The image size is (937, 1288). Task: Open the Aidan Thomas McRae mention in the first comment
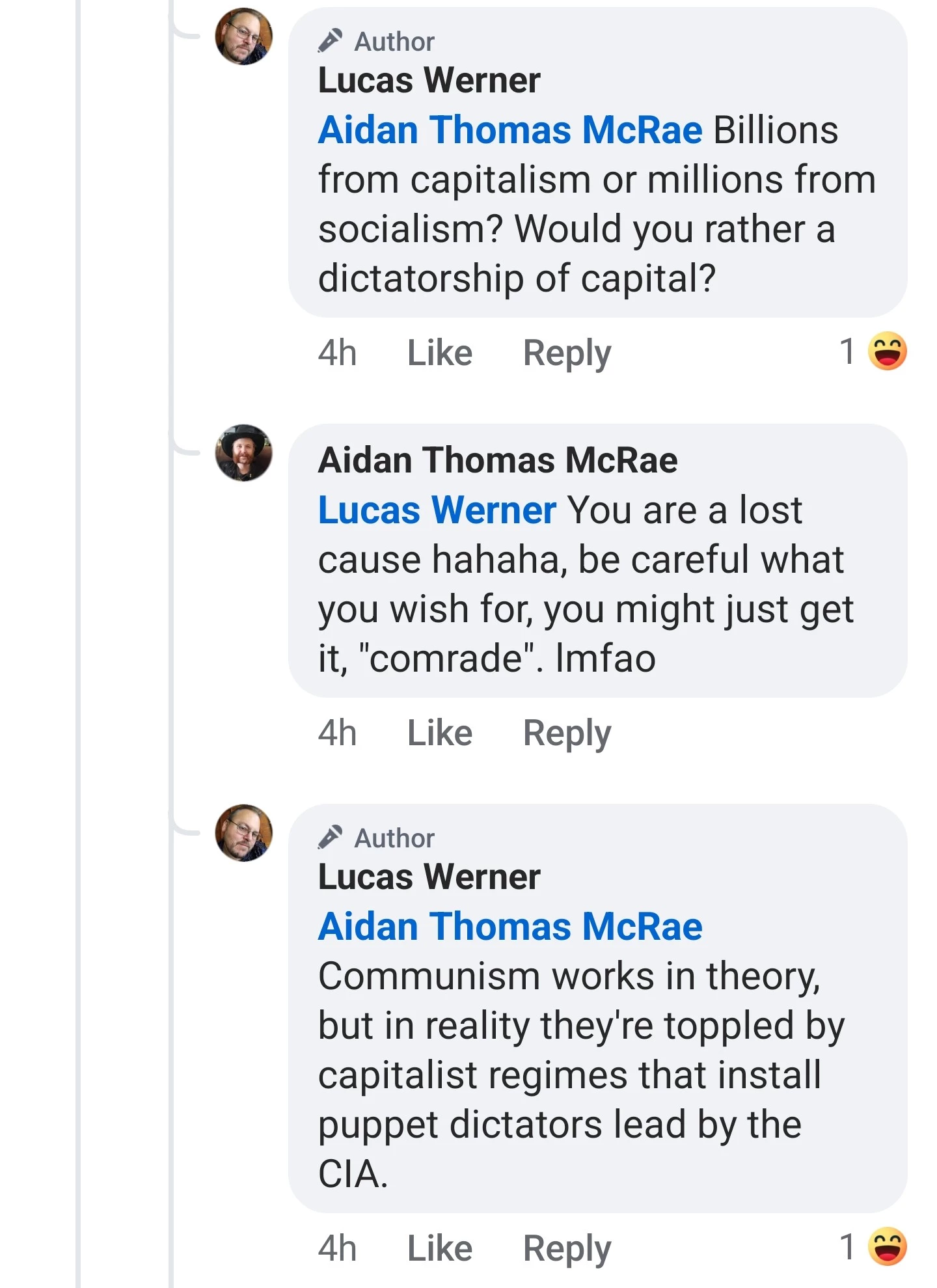coord(510,130)
